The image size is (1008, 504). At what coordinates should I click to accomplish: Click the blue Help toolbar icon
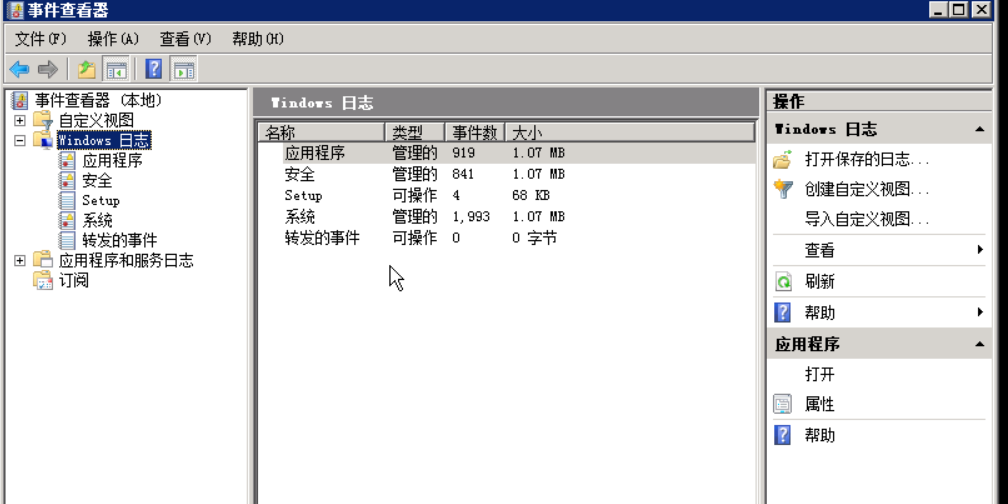tap(154, 69)
